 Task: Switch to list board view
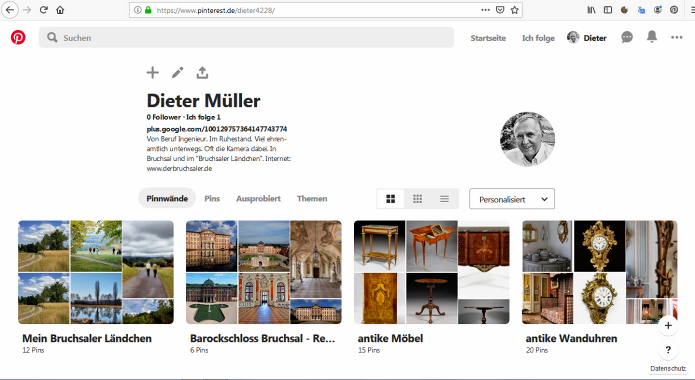click(445, 199)
